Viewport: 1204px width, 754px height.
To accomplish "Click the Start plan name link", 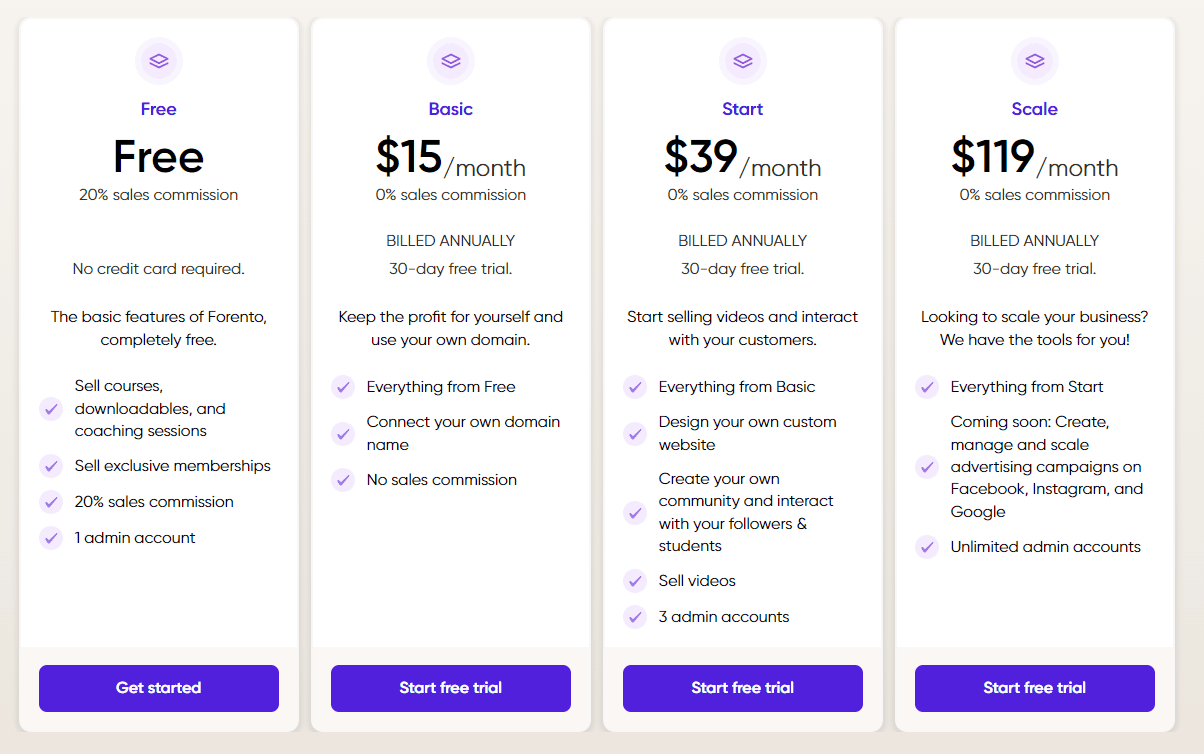I will 742,109.
